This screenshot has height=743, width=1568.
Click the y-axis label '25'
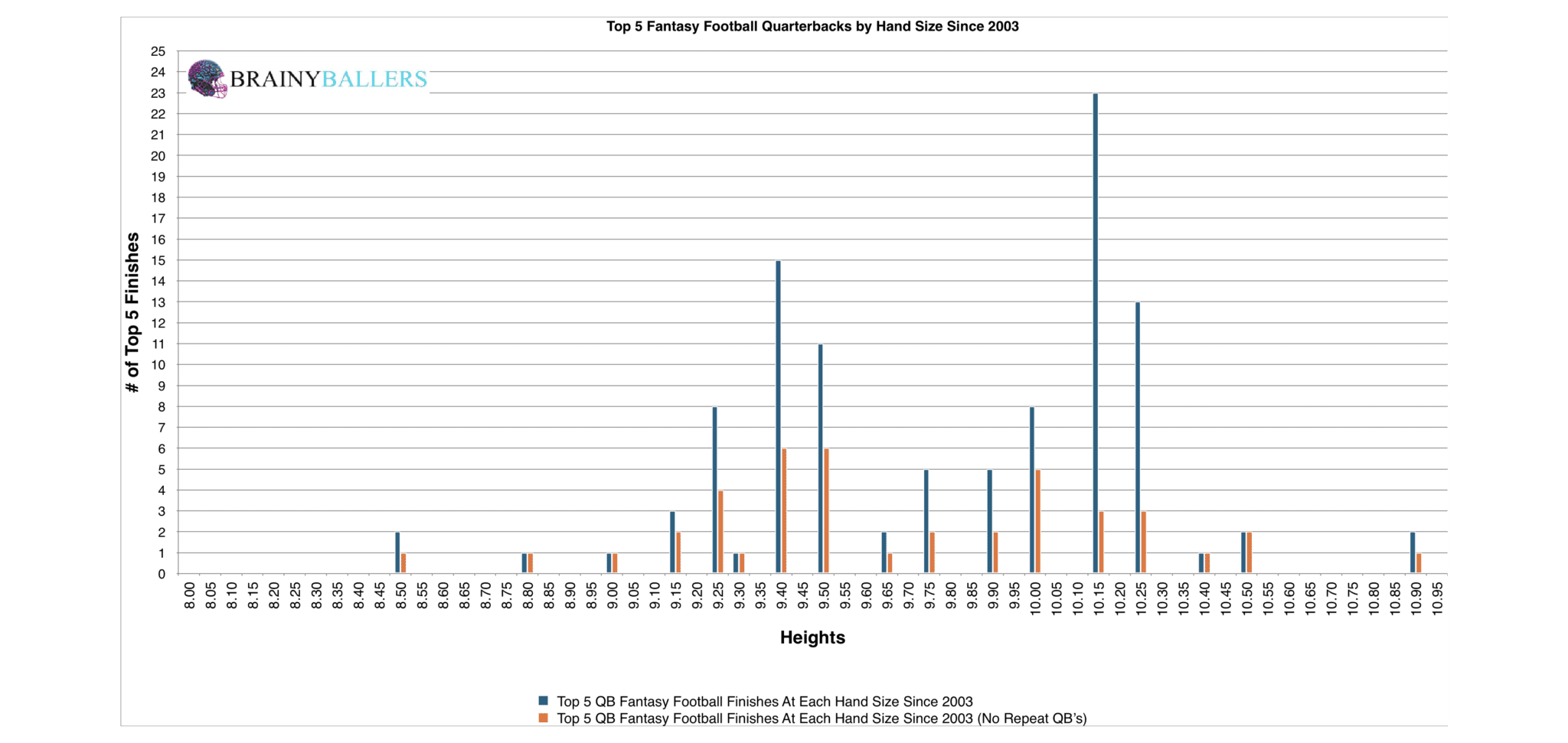(158, 51)
